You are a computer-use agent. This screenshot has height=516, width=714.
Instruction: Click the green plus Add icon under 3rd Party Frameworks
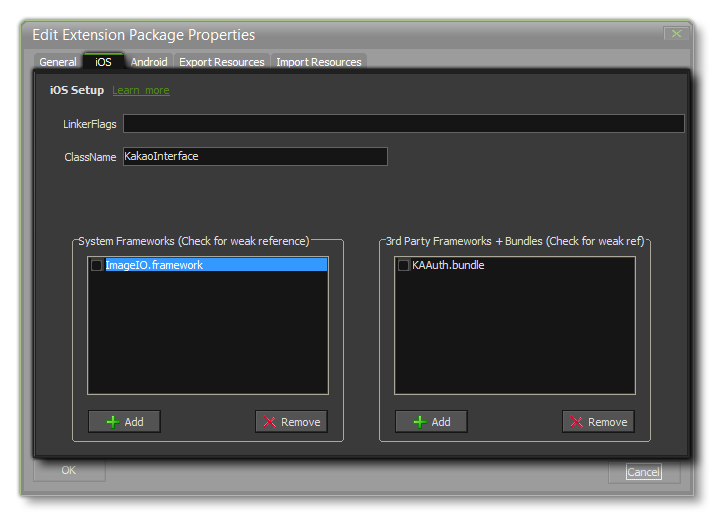point(419,422)
